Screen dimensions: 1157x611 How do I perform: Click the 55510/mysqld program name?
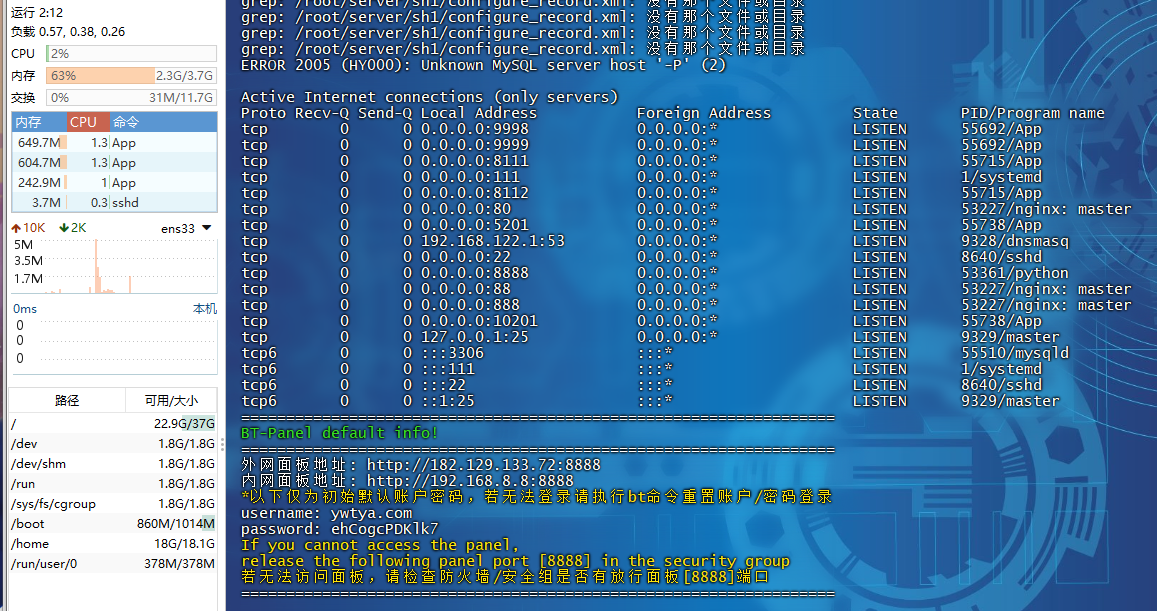pos(1015,353)
